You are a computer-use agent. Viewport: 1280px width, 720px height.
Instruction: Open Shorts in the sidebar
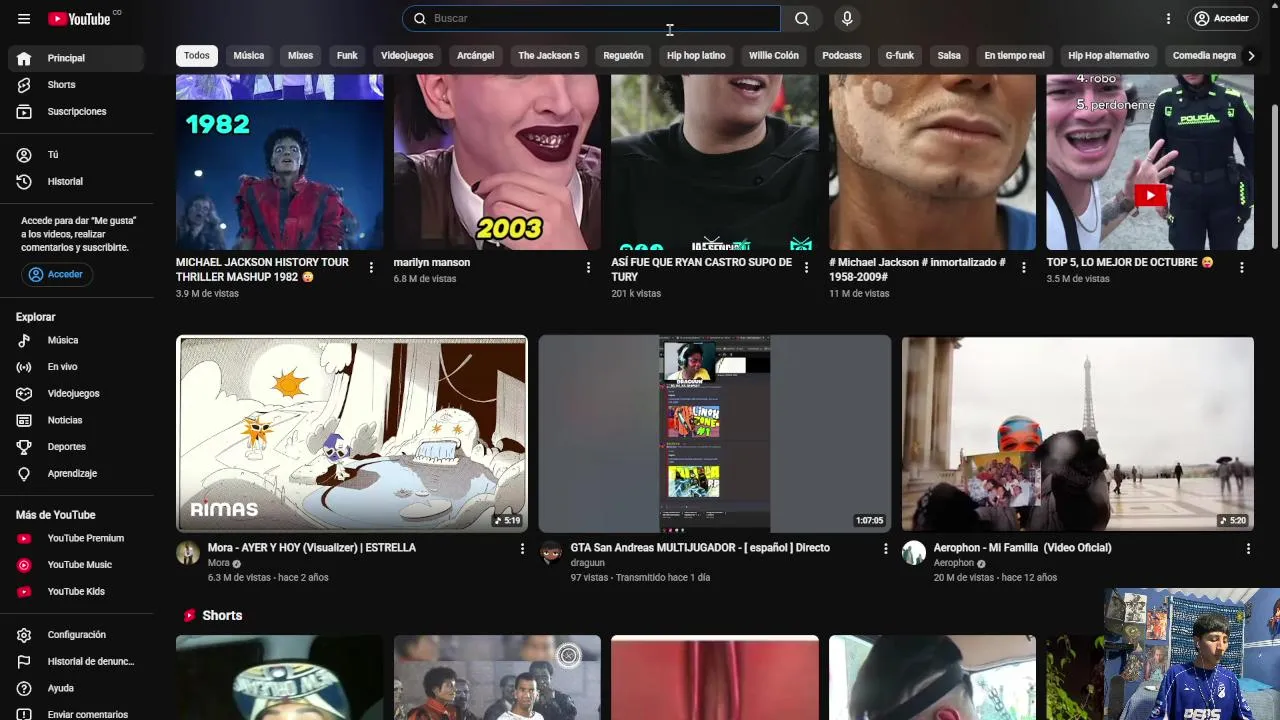77,85
